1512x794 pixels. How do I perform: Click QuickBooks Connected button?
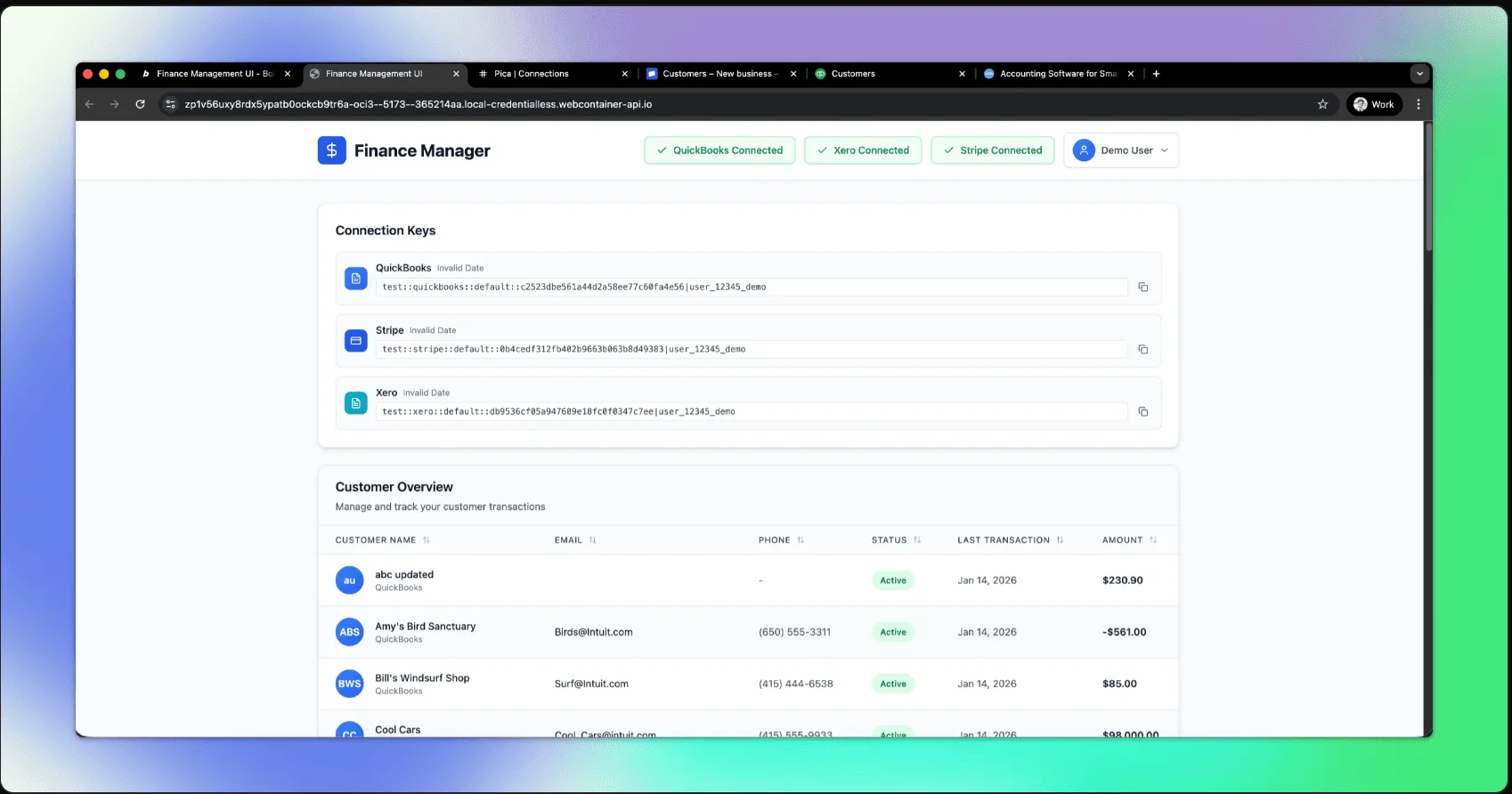click(719, 150)
